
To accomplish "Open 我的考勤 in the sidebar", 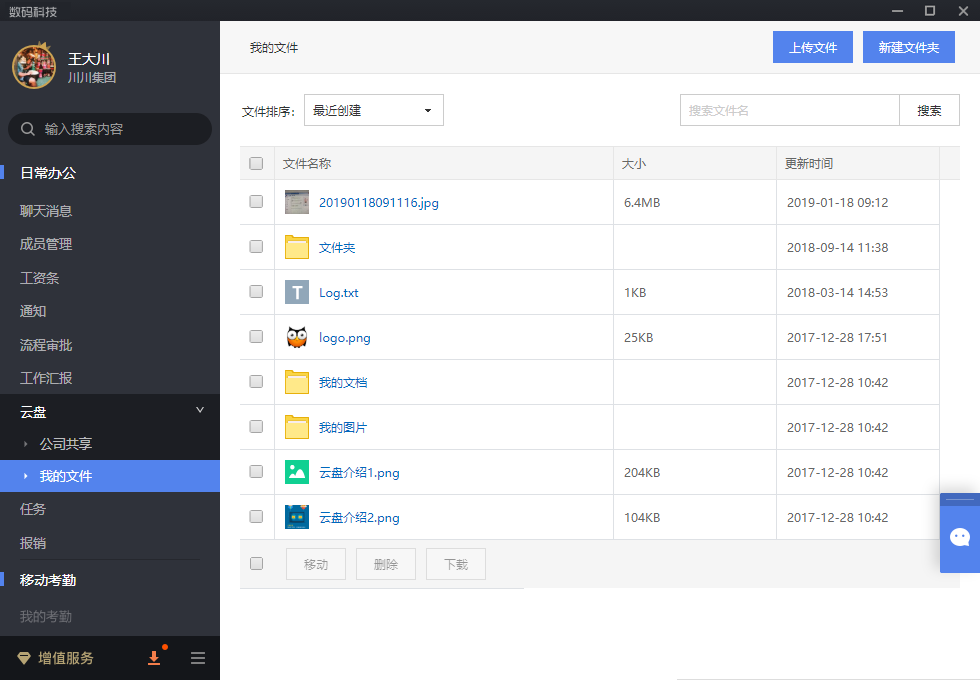I will coord(46,617).
